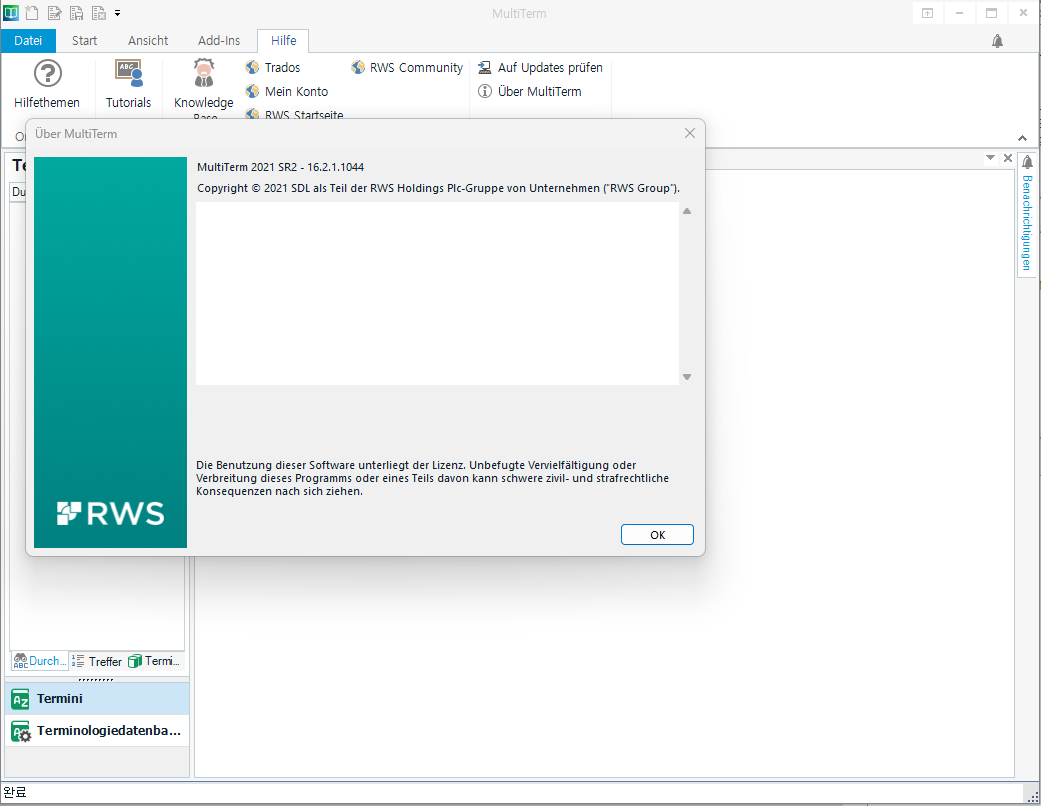Viewport: 1041px width, 806px height.
Task: Open the Terminologiedatenbanken sidebar icon
Action: pos(20,731)
